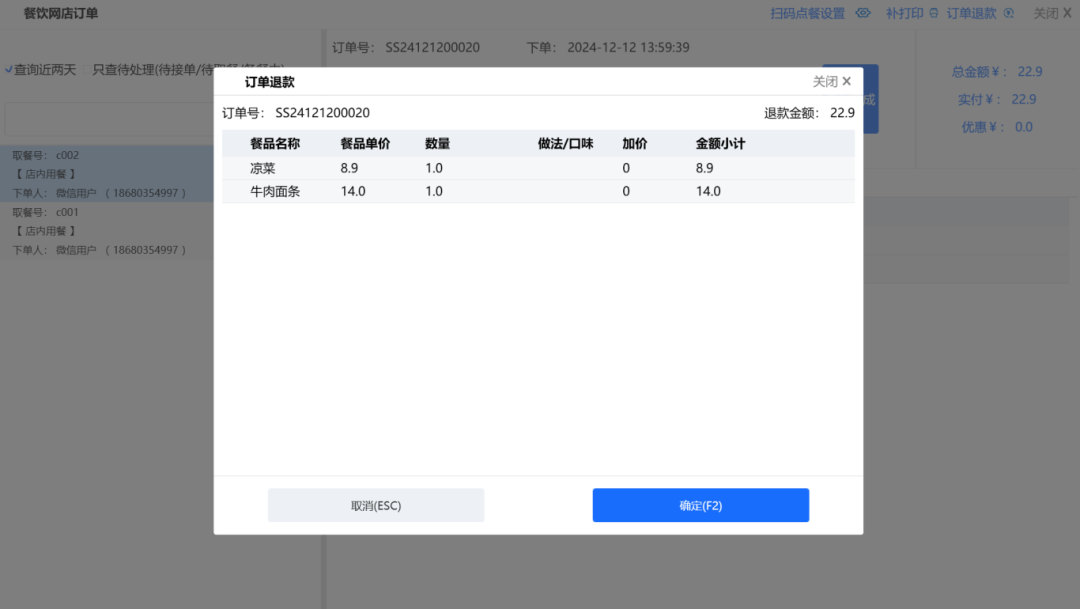This screenshot has height=609, width=1080.
Task: Click the 餐品名称 column header
Action: pyautogui.click(x=275, y=143)
